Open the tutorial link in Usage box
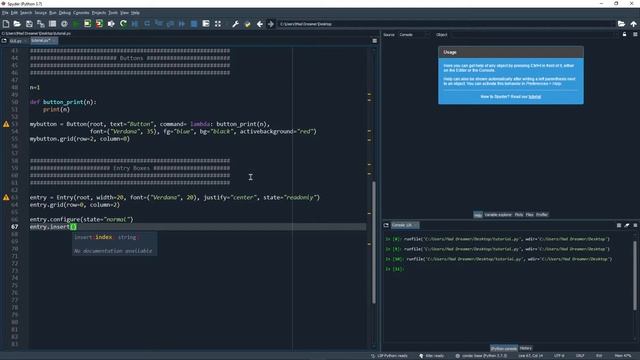The image size is (640, 360). pyautogui.click(x=535, y=97)
